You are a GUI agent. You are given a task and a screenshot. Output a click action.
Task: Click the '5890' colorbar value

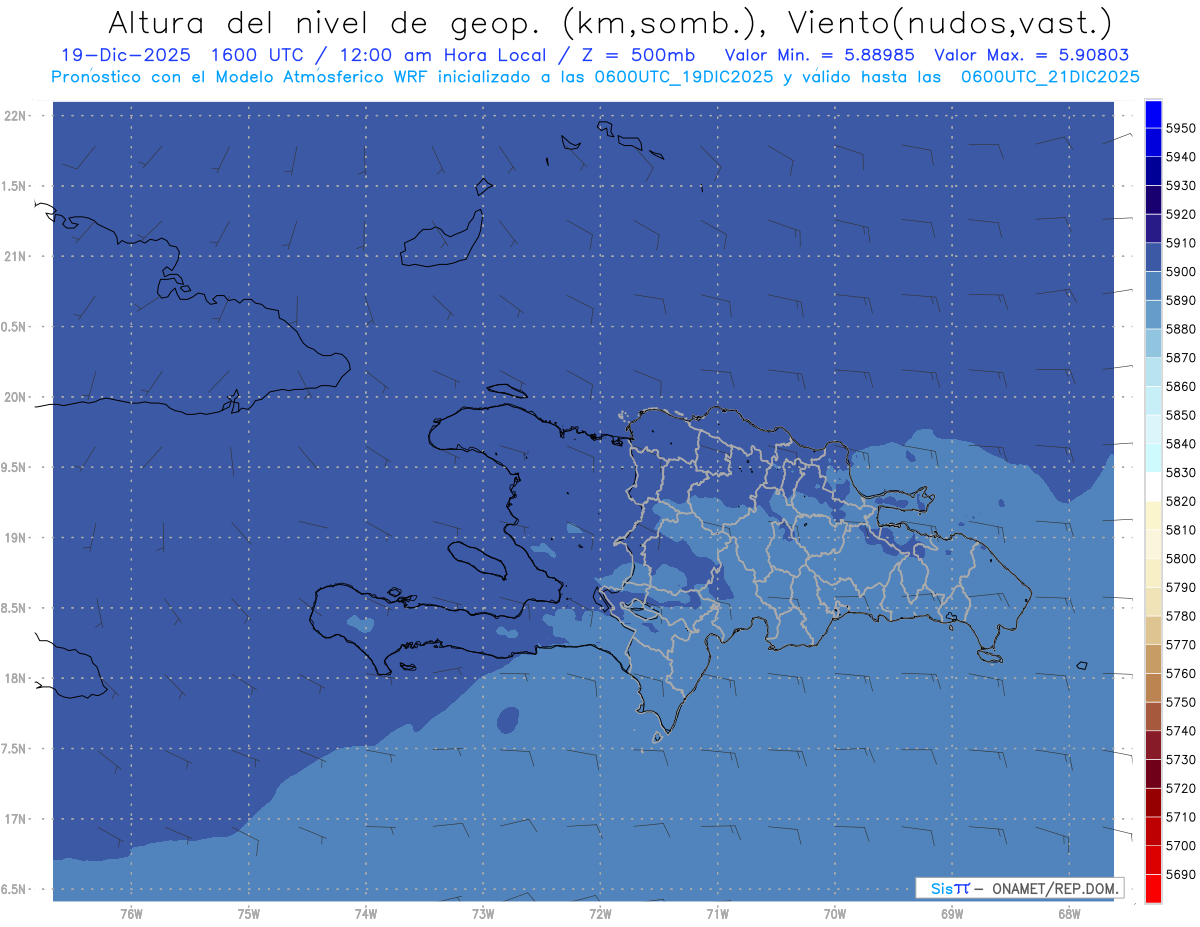pos(1180,300)
